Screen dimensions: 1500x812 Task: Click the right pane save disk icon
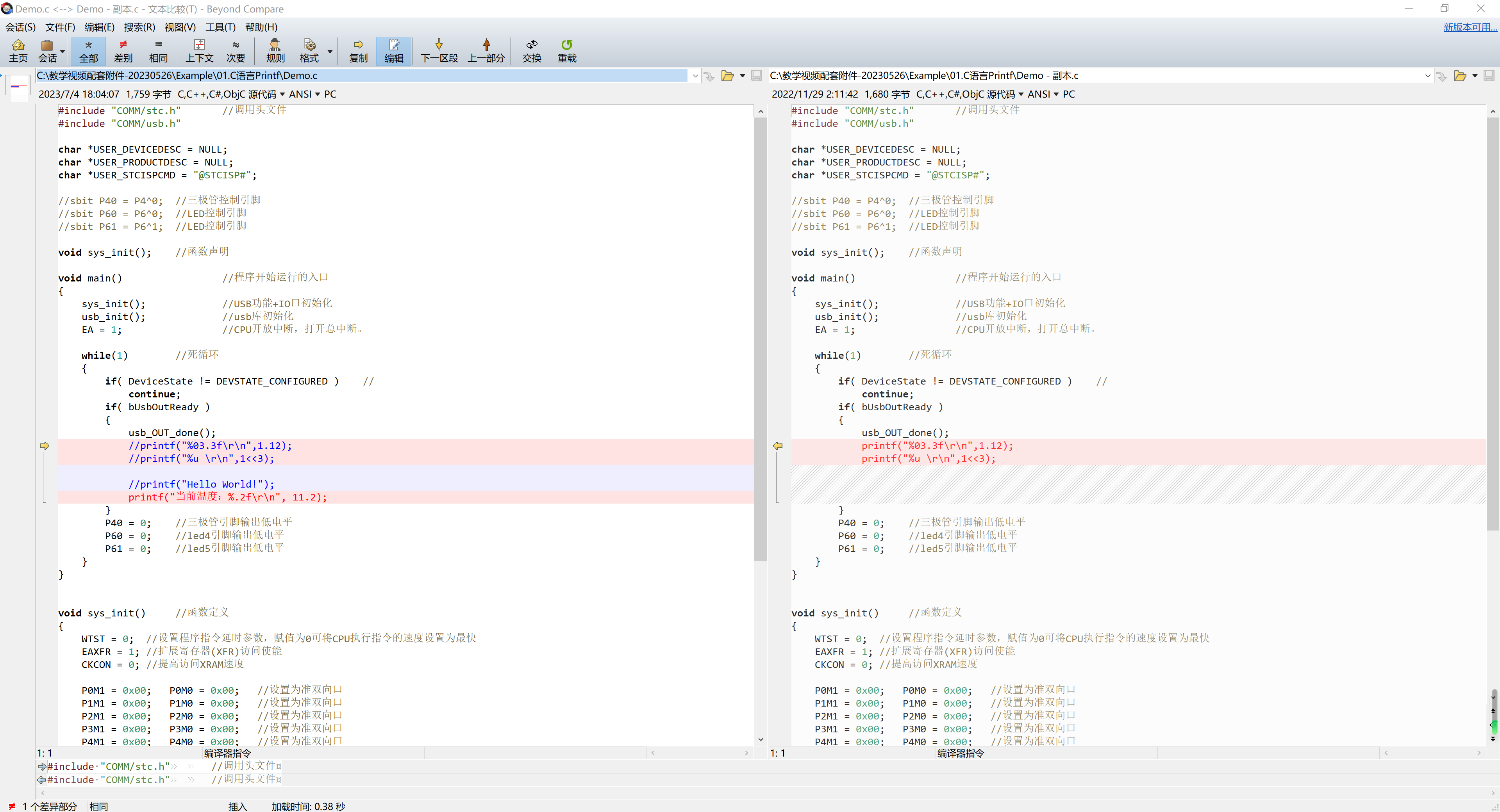click(x=1489, y=76)
